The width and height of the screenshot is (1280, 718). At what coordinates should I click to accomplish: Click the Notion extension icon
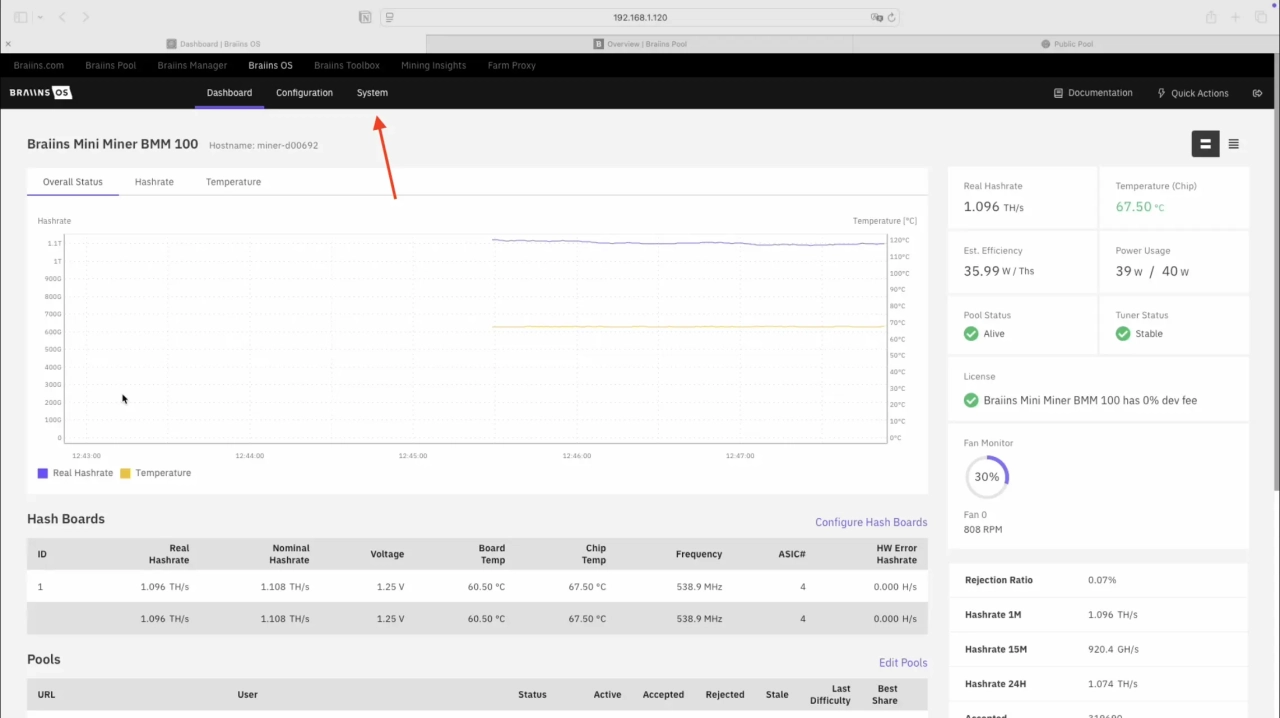tap(365, 17)
